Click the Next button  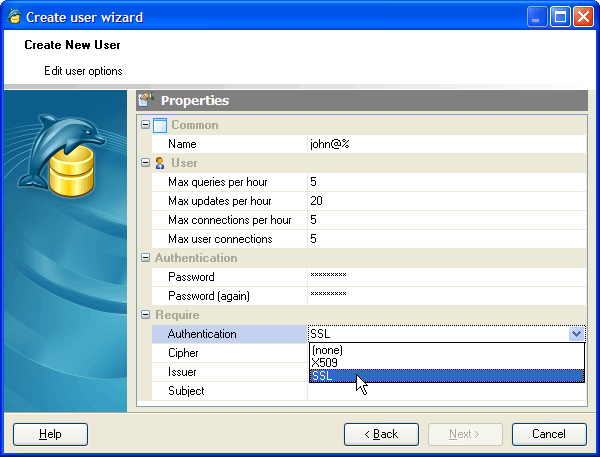[x=465, y=434]
